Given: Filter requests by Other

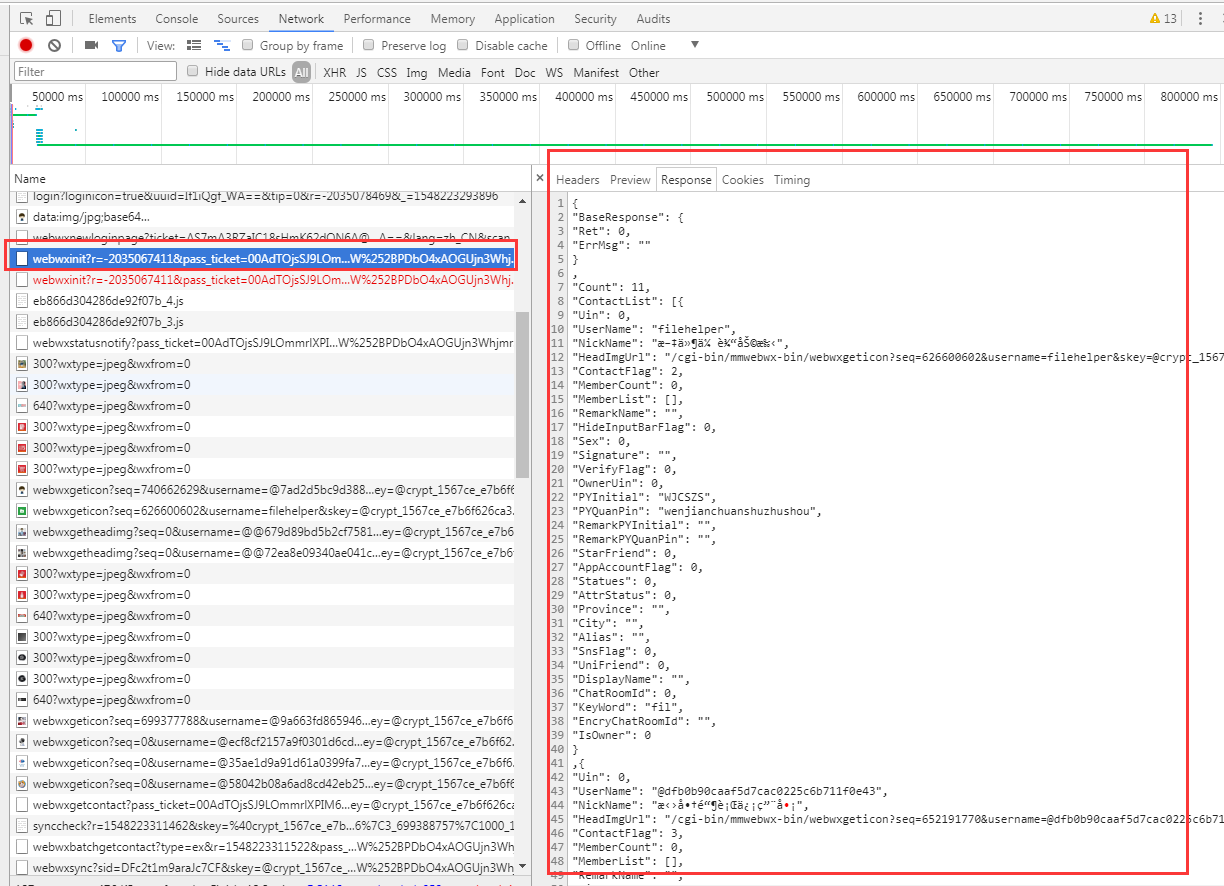Looking at the screenshot, I should [644, 72].
